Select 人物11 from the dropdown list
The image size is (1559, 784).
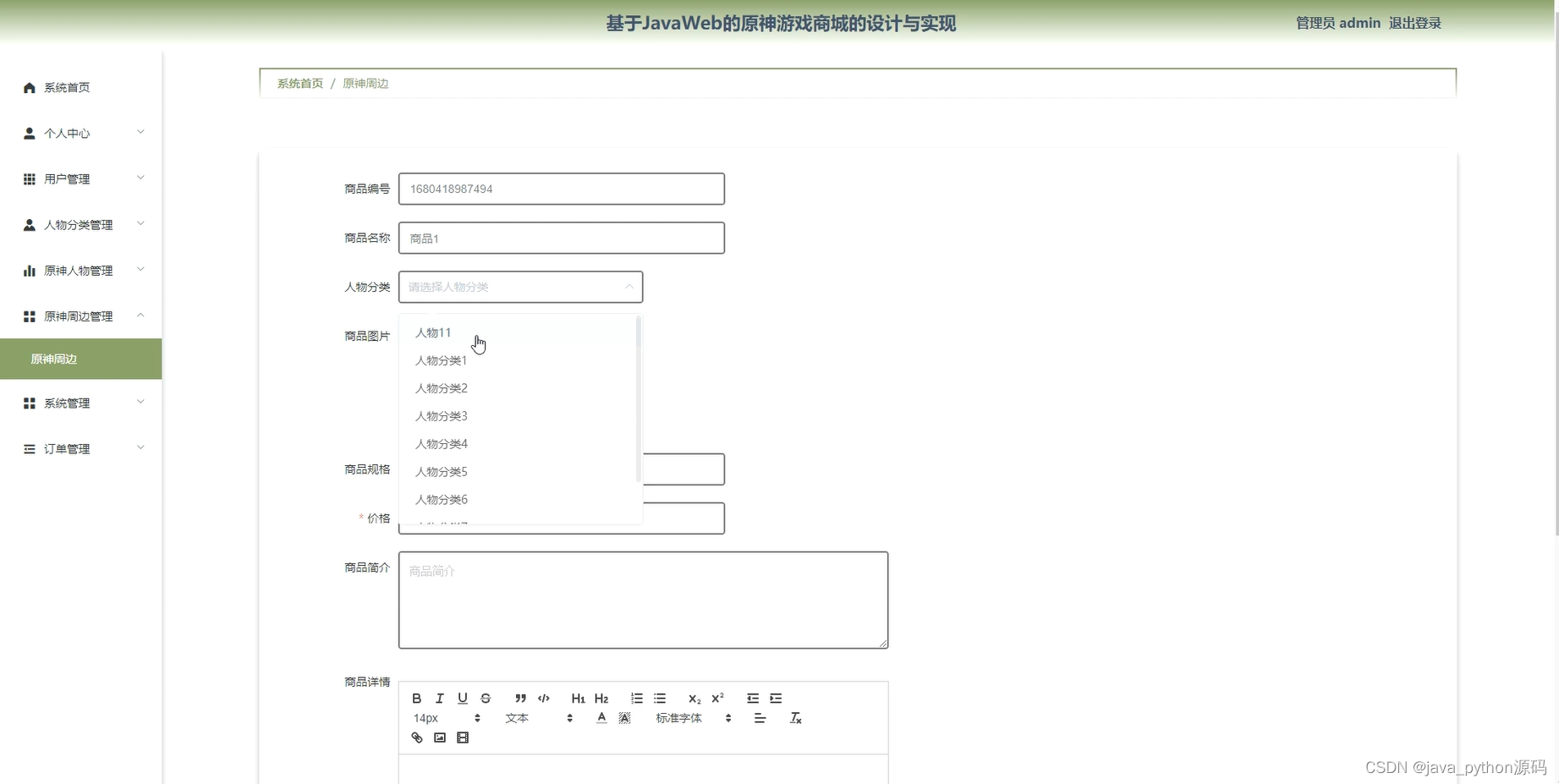(x=519, y=332)
